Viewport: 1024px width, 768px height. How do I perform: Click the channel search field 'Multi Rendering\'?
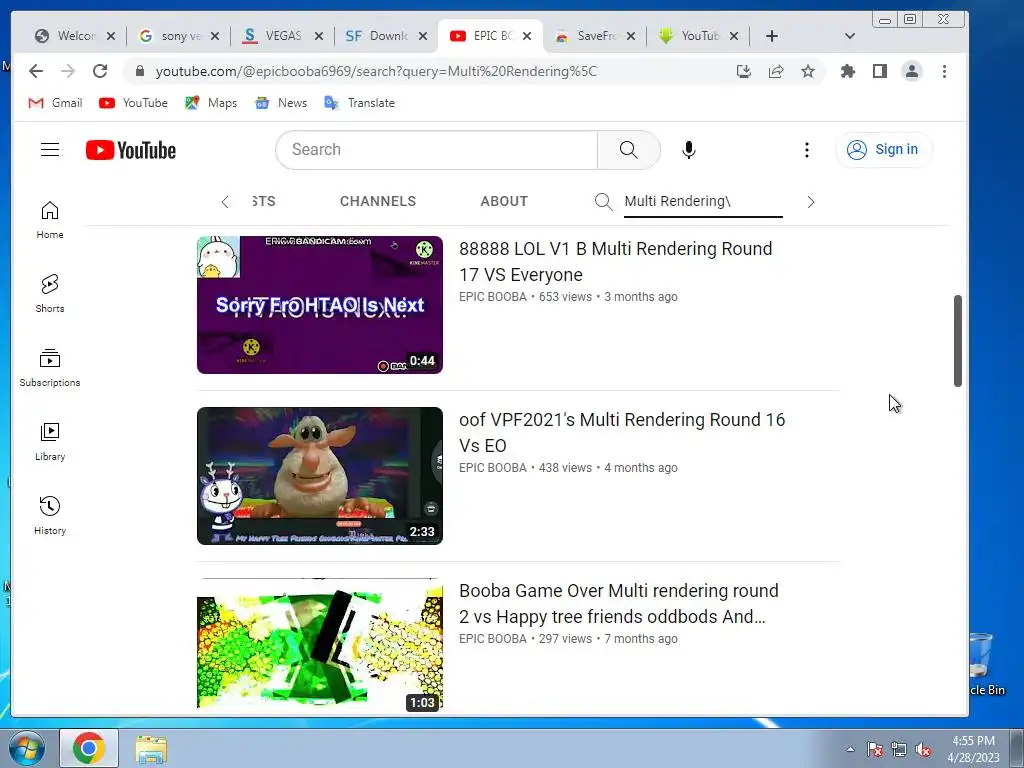pos(703,201)
